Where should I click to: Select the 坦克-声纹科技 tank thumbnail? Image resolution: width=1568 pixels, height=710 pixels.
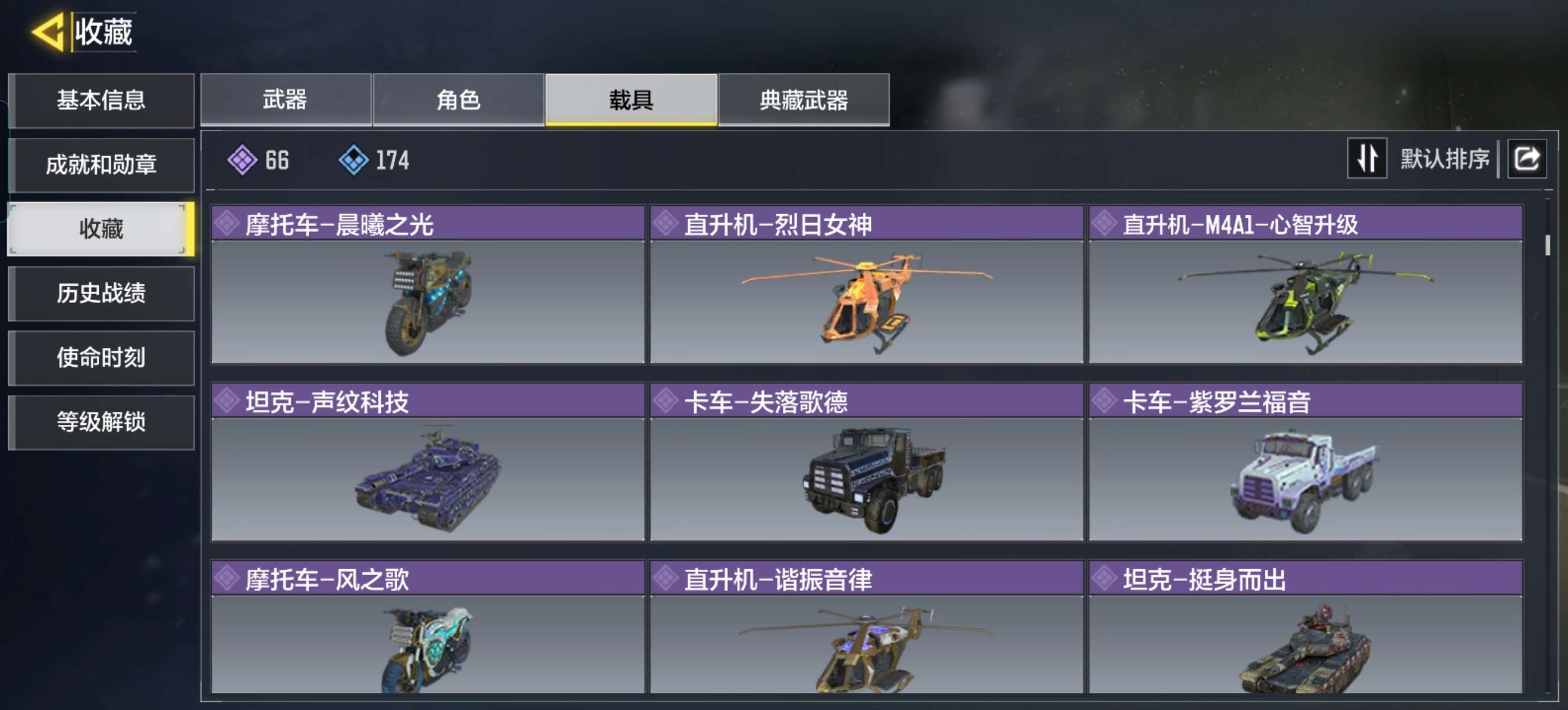tap(428, 479)
